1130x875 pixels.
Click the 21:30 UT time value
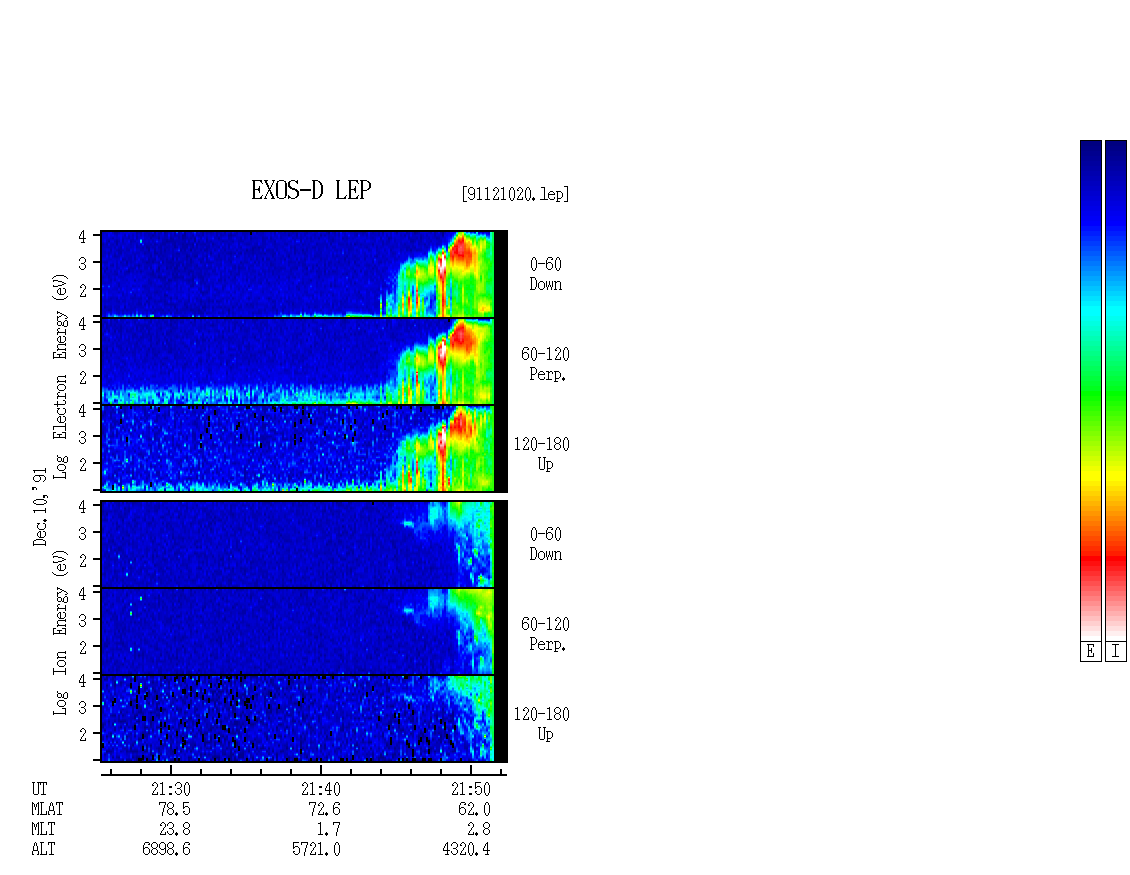[171, 789]
